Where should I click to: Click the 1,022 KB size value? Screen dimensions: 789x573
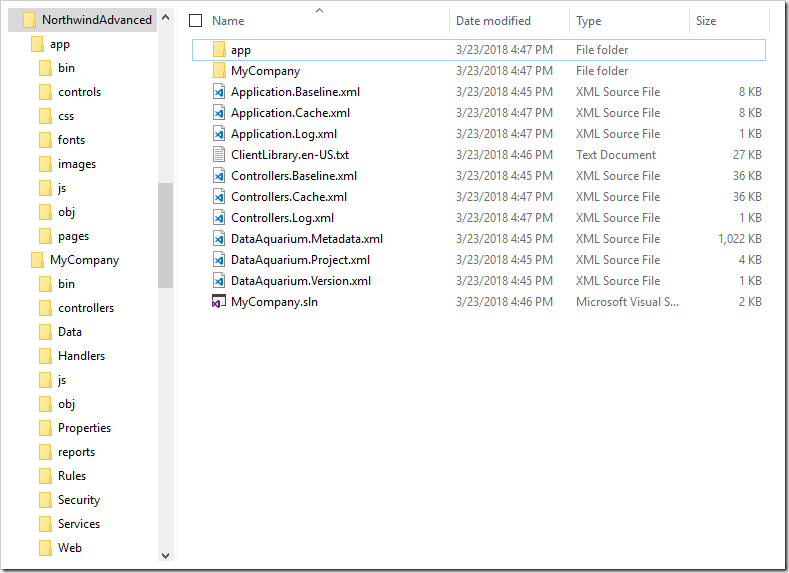tap(740, 238)
